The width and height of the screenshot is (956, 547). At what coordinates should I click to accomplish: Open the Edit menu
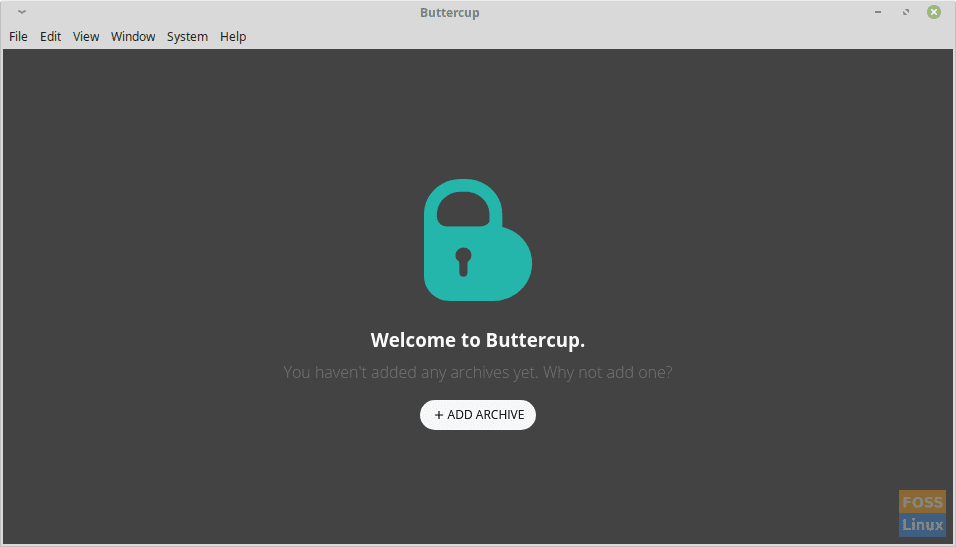pyautogui.click(x=51, y=37)
